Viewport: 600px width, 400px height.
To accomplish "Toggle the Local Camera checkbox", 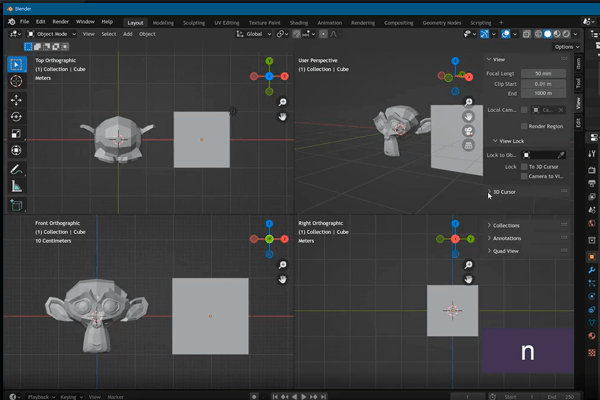I will pos(524,110).
